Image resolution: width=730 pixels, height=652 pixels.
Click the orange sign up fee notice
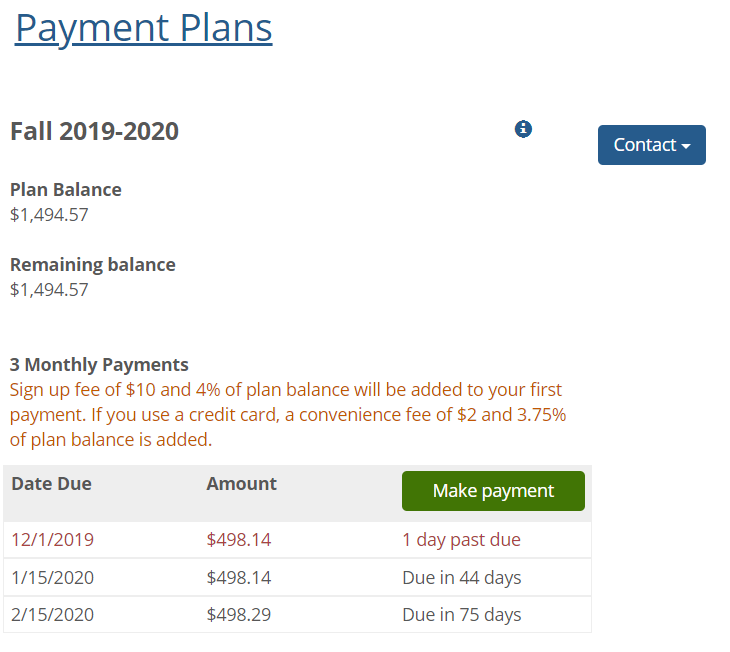point(288,414)
